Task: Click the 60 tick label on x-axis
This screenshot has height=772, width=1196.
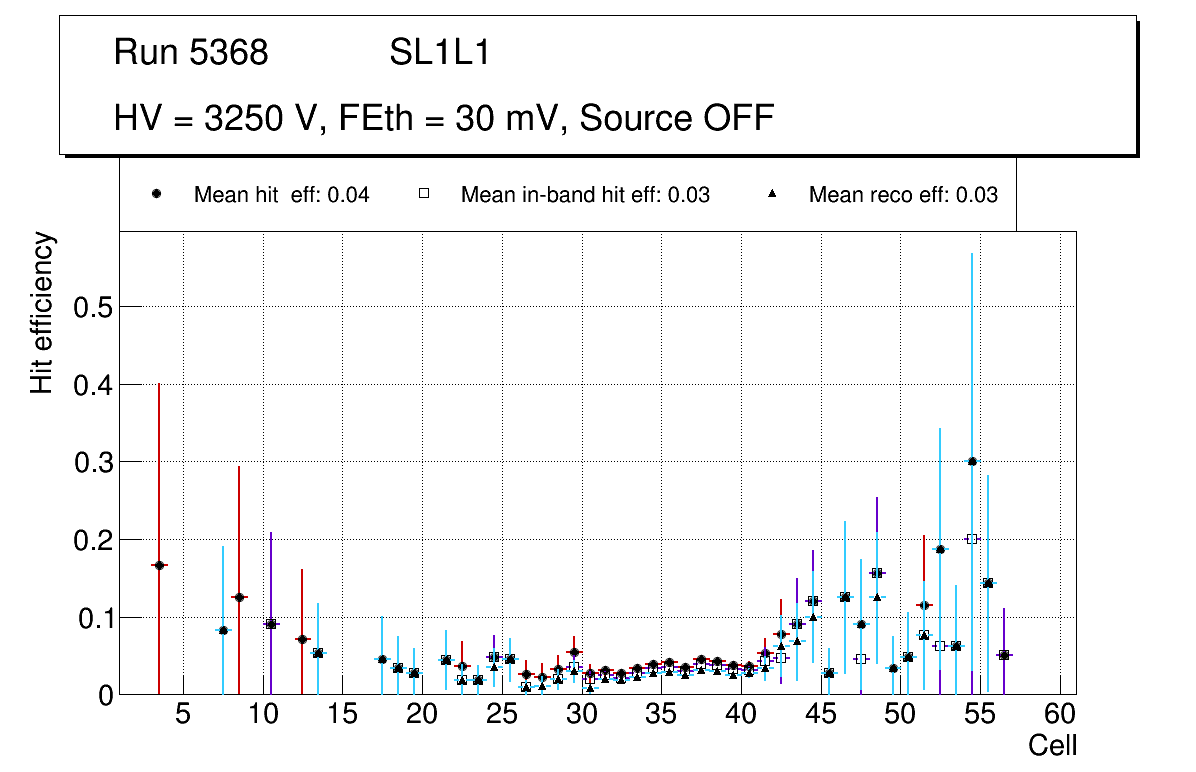Action: 1060,715
